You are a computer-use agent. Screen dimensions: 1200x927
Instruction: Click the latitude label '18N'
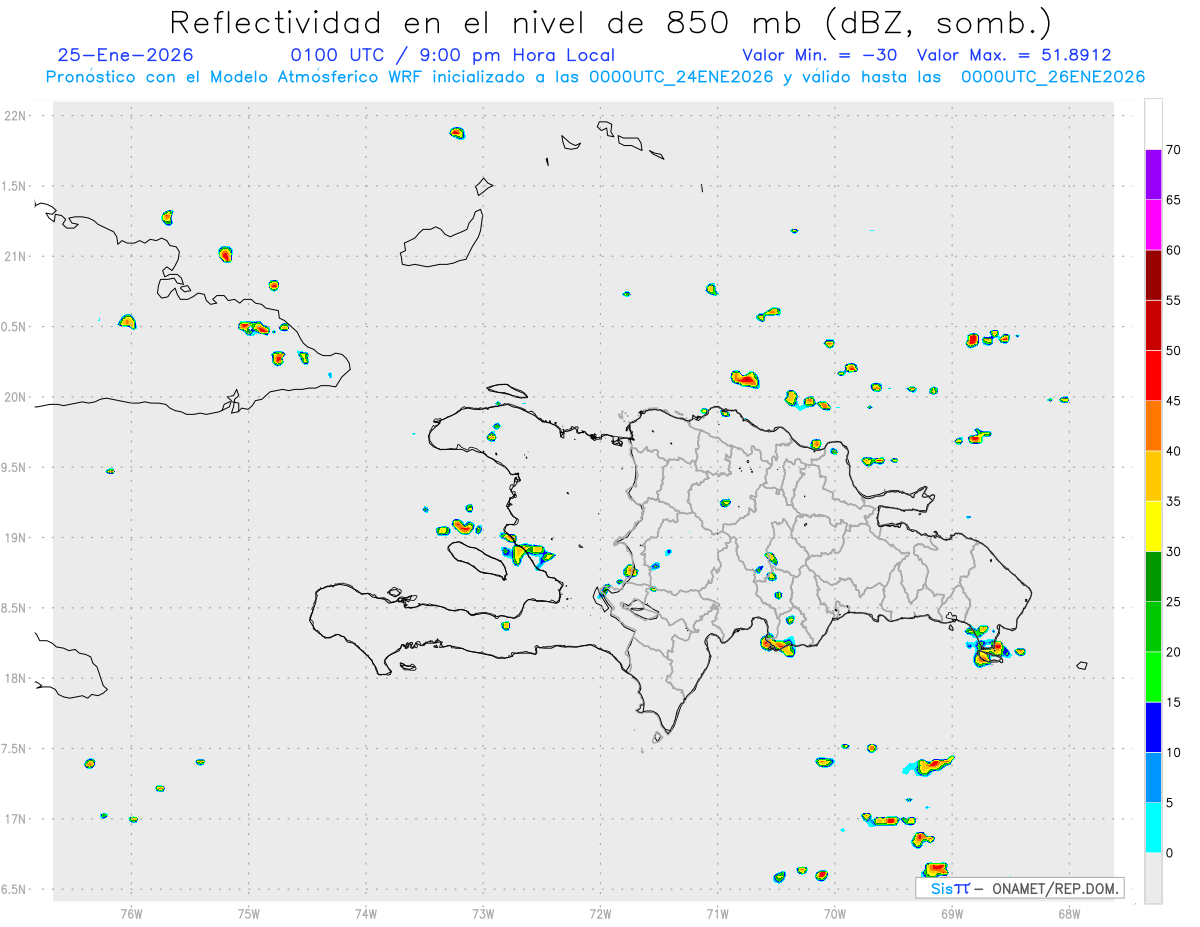16,678
